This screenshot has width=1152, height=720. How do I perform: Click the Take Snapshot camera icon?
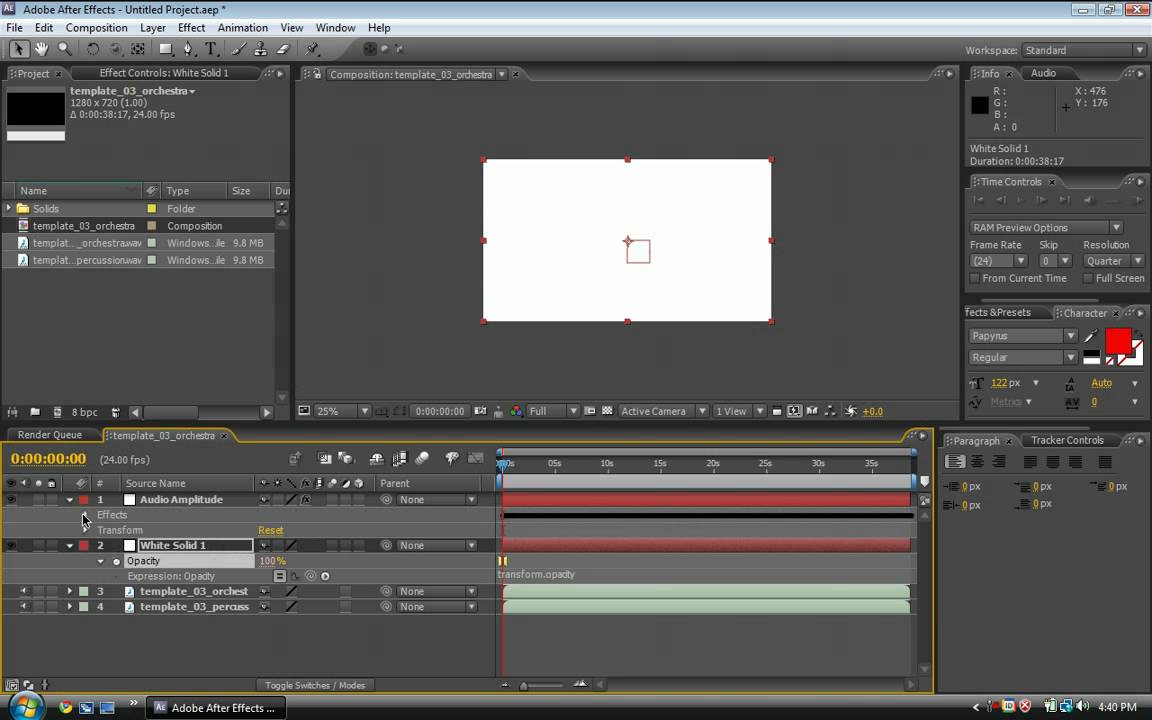[x=480, y=411]
